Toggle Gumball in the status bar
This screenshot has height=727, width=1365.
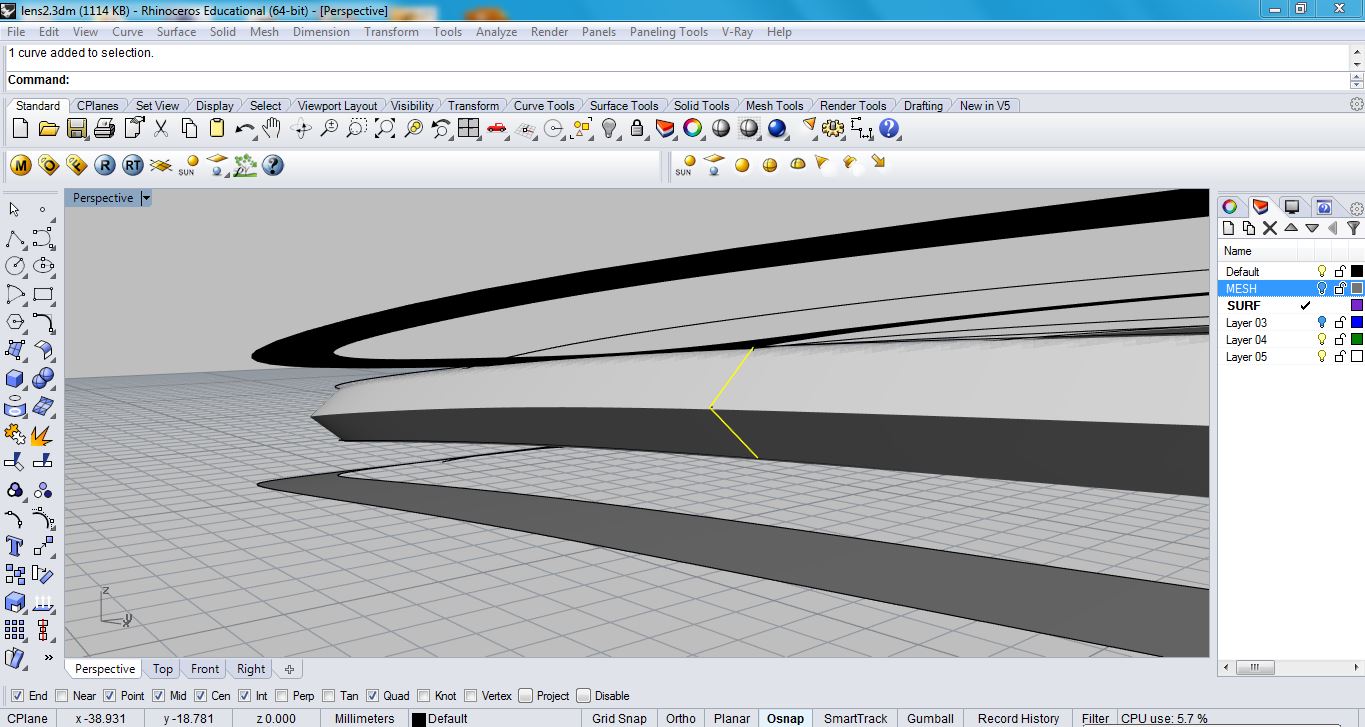930,718
